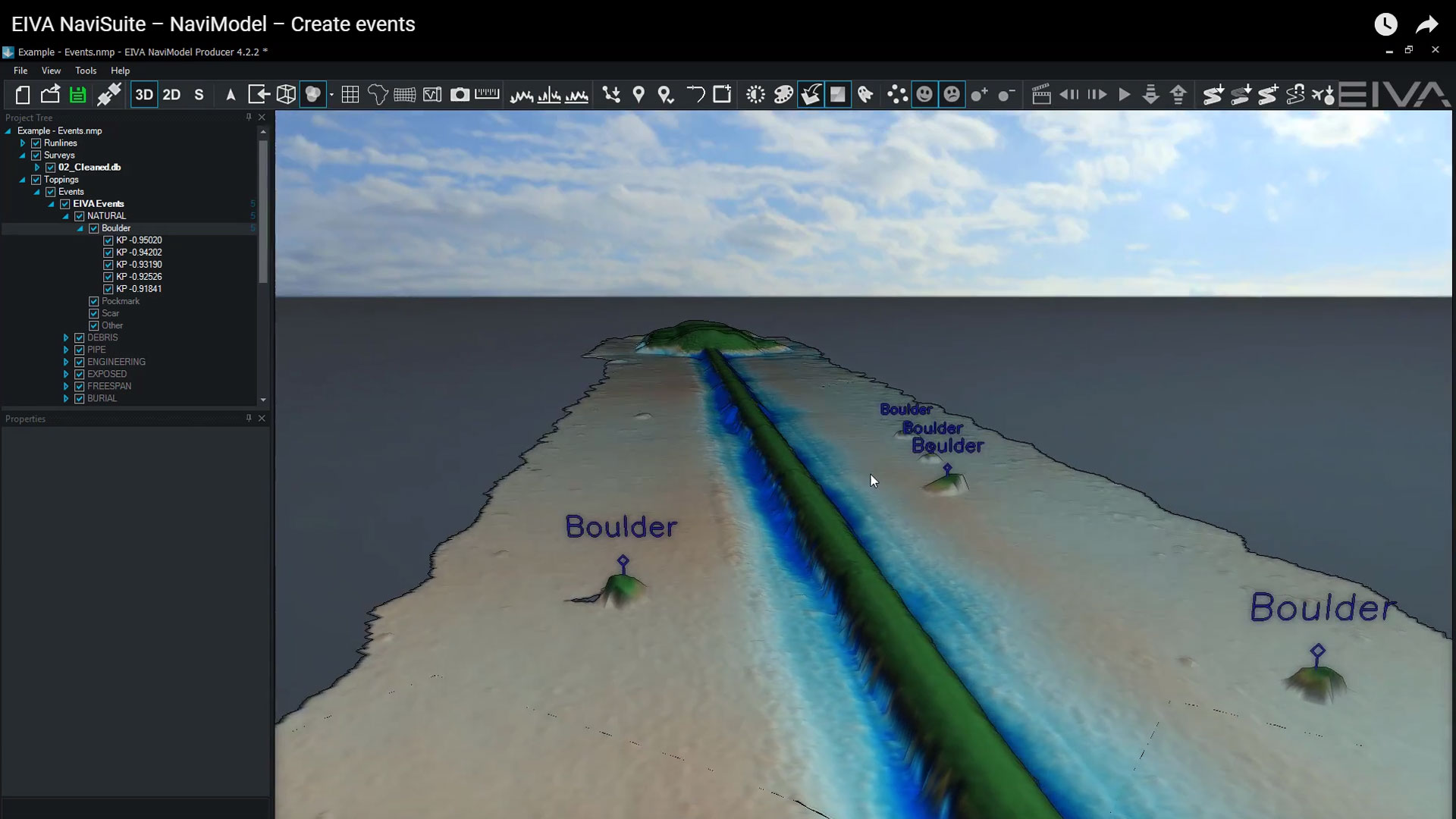Expand the 02_Cleaned.db survey node

pyautogui.click(x=37, y=168)
